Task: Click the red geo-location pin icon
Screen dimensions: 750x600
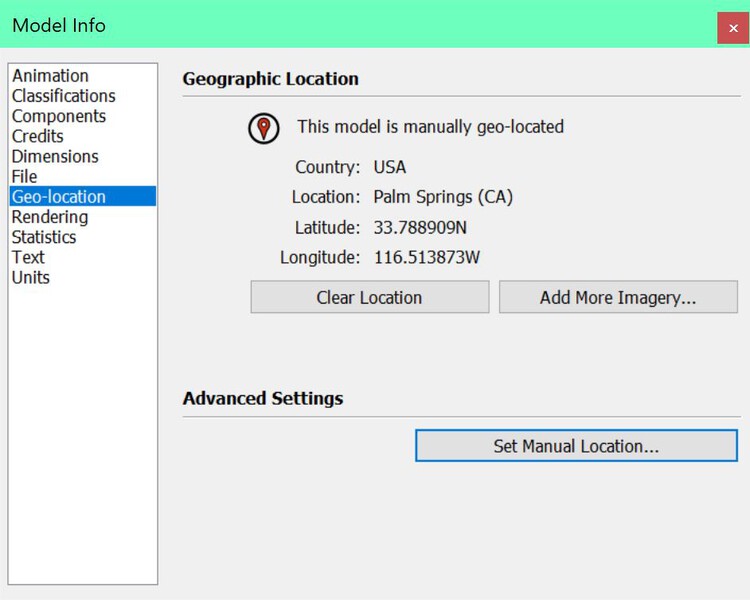Action: coord(264,128)
